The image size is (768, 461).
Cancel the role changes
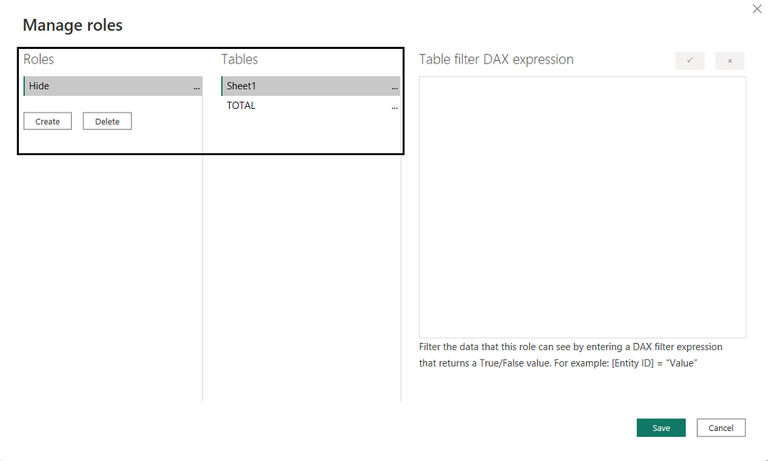tap(721, 428)
